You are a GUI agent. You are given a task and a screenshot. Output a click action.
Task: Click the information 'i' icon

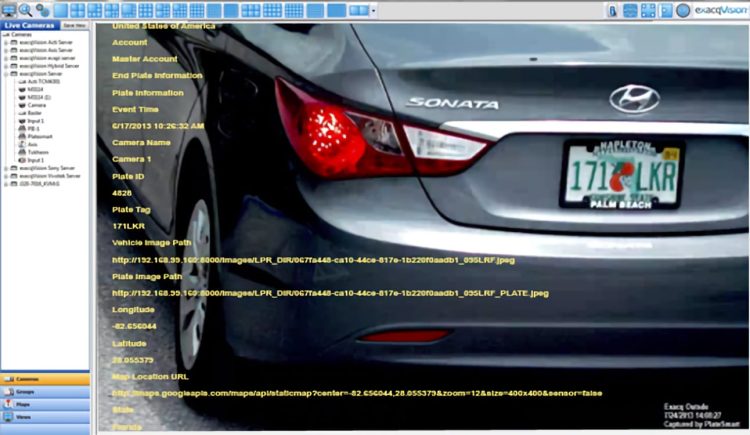point(612,11)
